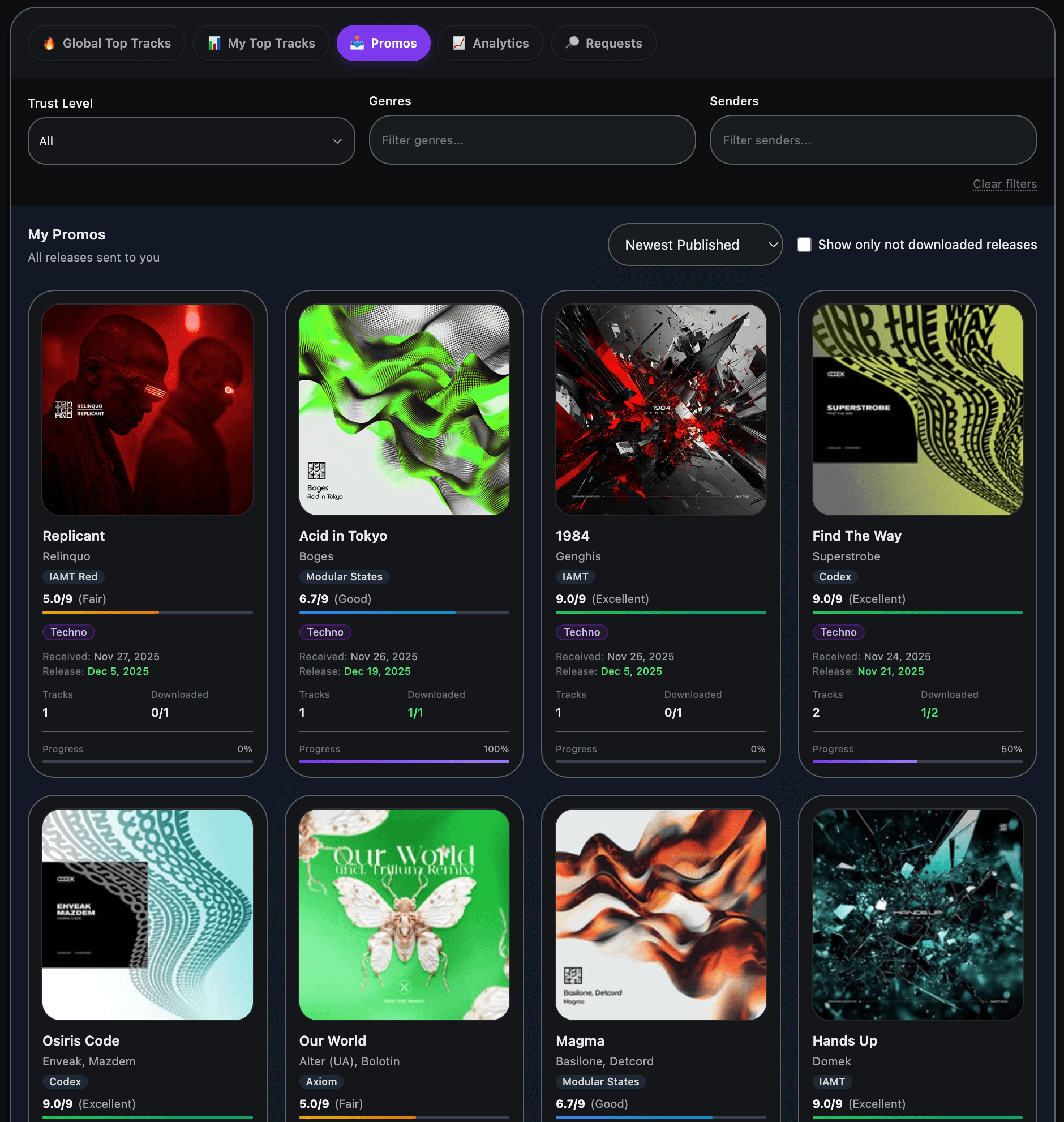Click the Find The Way progress bar
1064x1122 pixels.
tap(916, 761)
